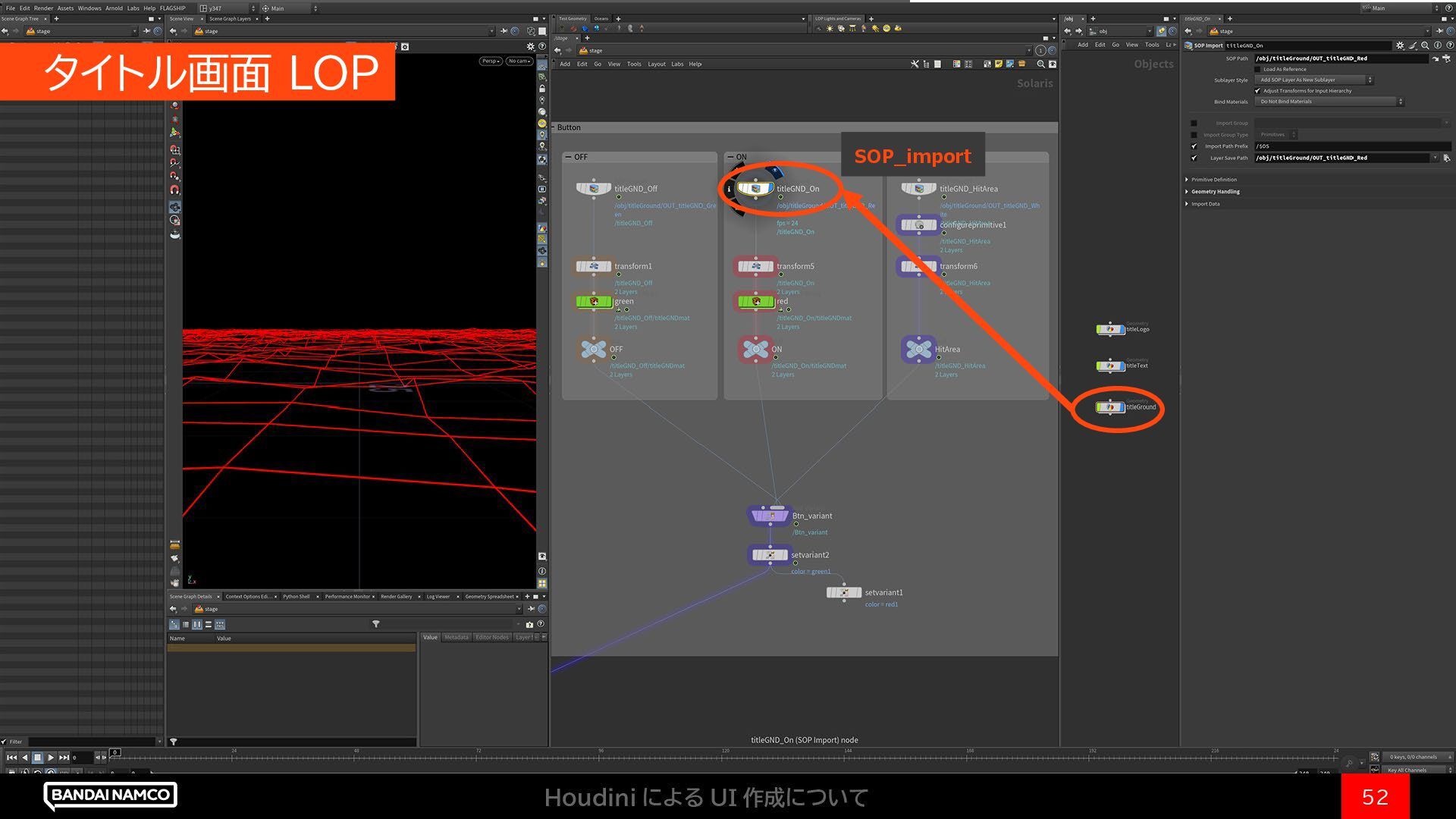Viewport: 1456px width, 819px height.
Task: Switch to the Python Shell tab
Action: pos(296,597)
